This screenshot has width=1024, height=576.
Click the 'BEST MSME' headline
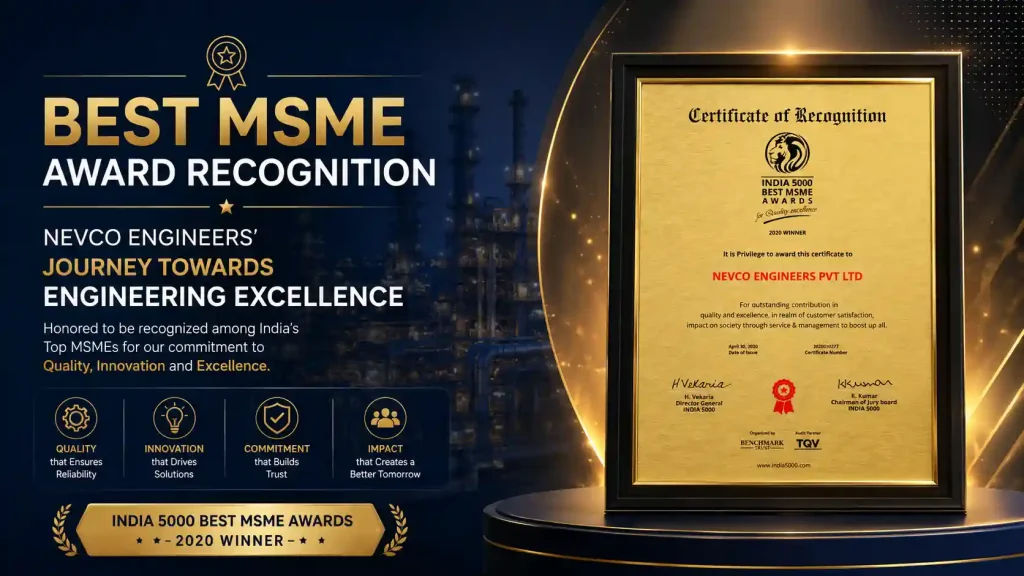coord(225,121)
